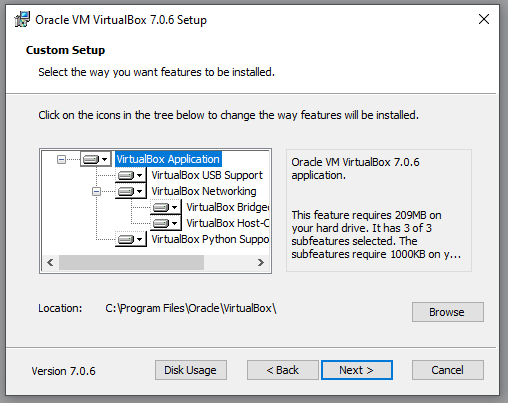Screen dimensions: 508x403
Task: Go back with the < Back button
Action: [x=283, y=370]
